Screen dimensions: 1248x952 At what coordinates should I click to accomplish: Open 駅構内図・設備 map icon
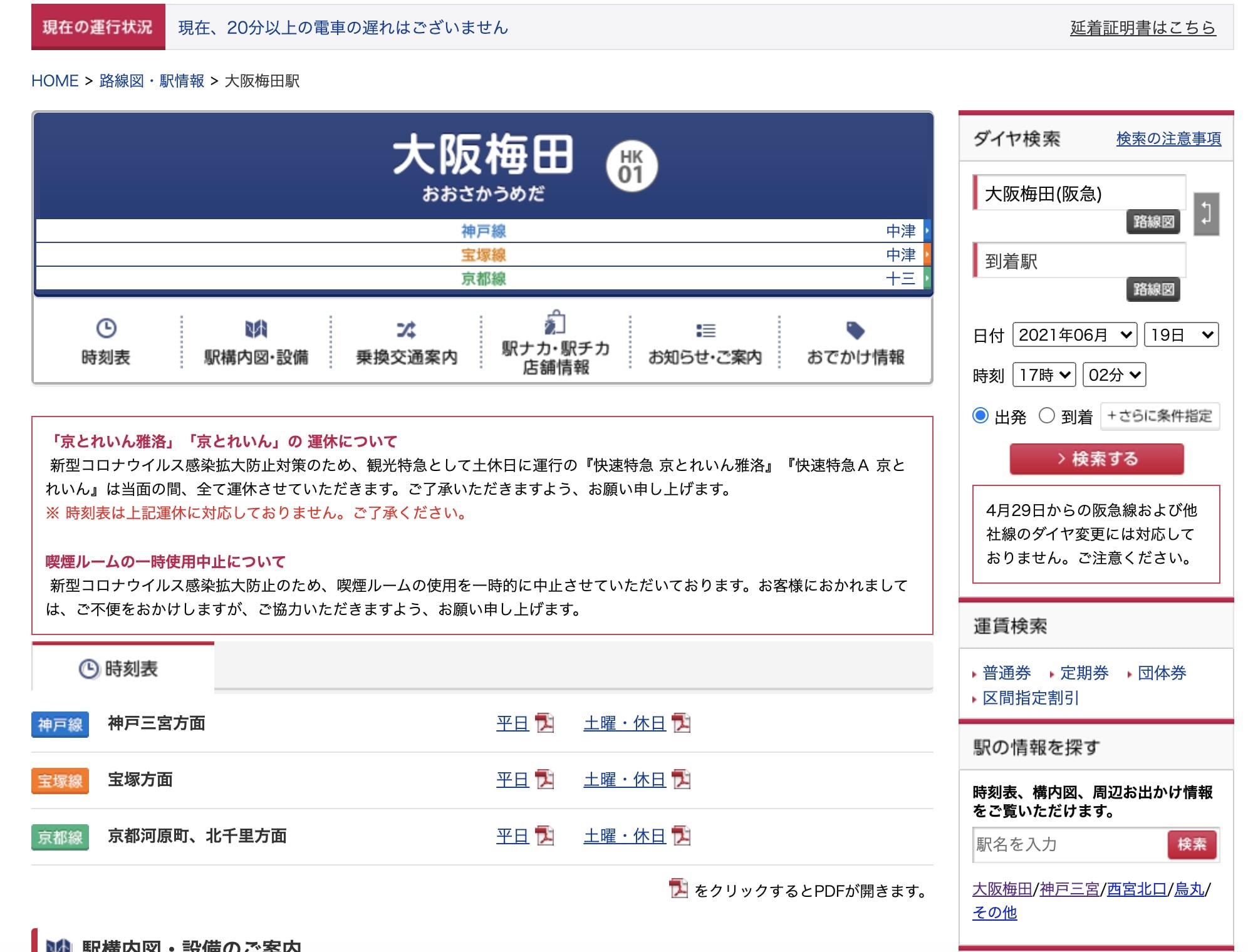pyautogui.click(x=256, y=329)
